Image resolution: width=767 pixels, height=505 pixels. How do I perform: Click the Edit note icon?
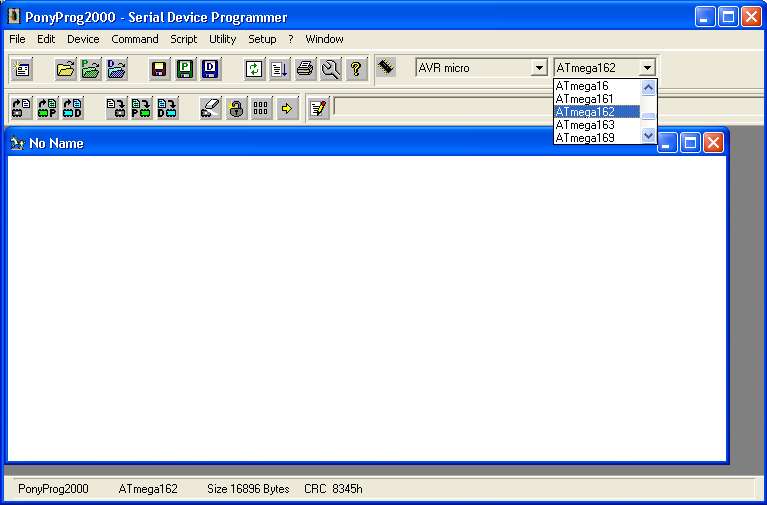[318, 108]
